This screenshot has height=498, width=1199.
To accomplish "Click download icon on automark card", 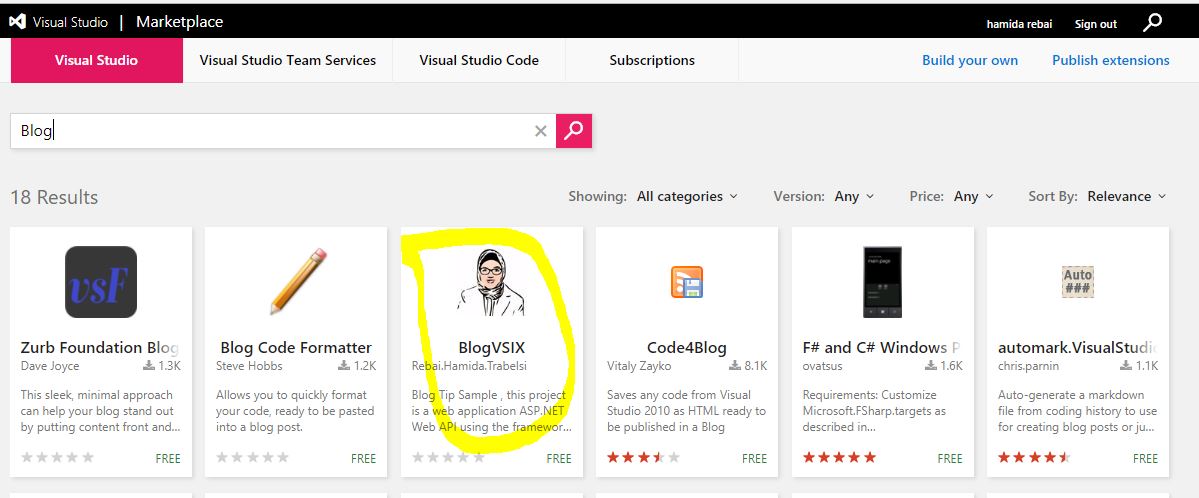I will point(1126,366).
